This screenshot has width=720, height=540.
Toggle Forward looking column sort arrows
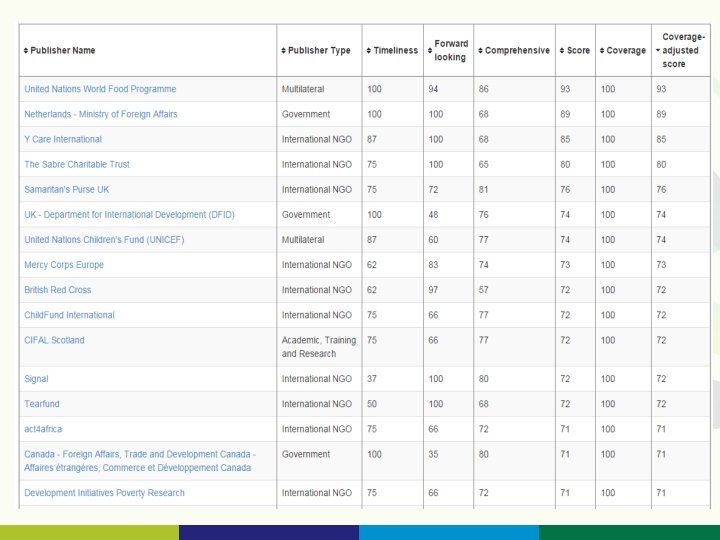(430, 51)
